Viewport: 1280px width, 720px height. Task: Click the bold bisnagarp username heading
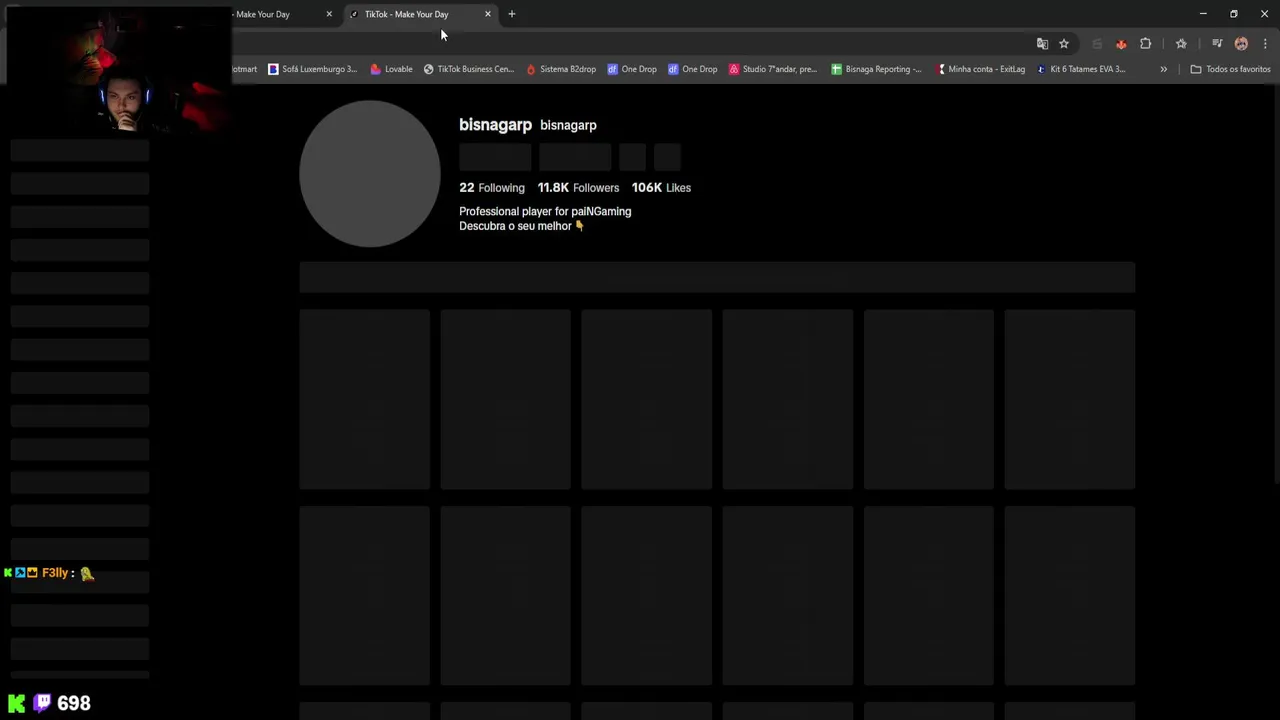pyautogui.click(x=495, y=125)
